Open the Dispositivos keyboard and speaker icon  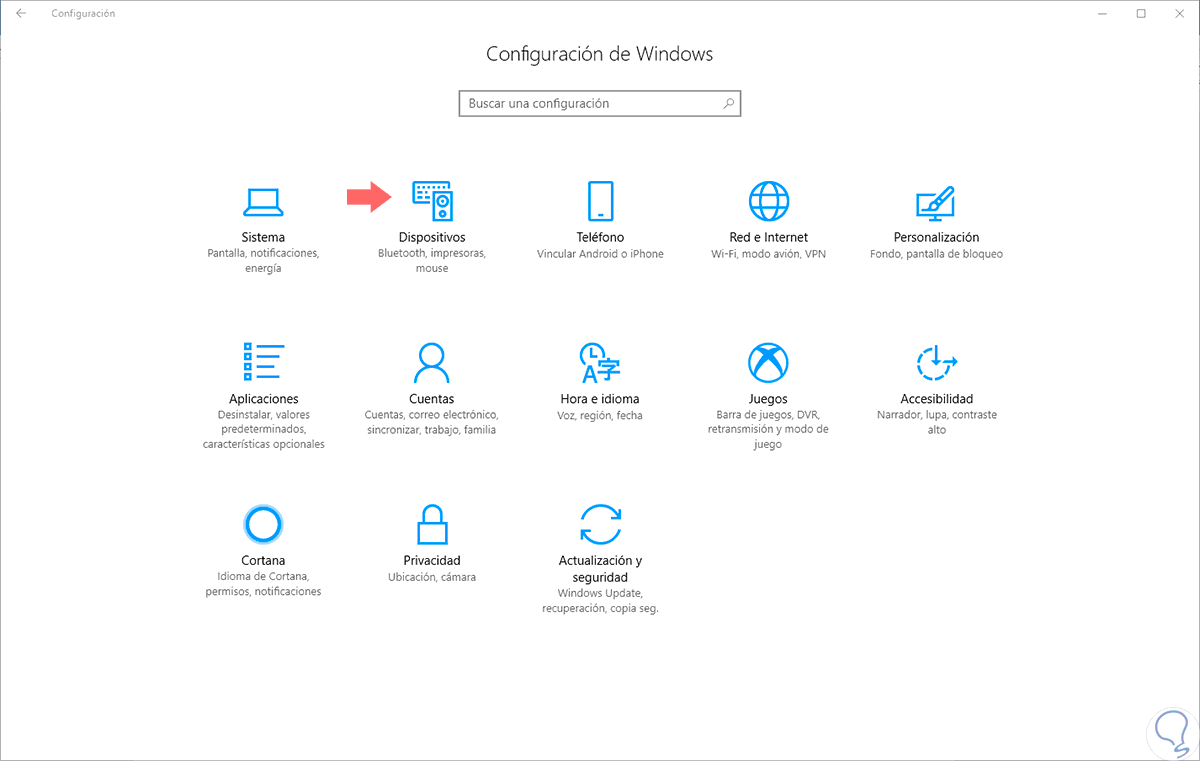coord(432,201)
